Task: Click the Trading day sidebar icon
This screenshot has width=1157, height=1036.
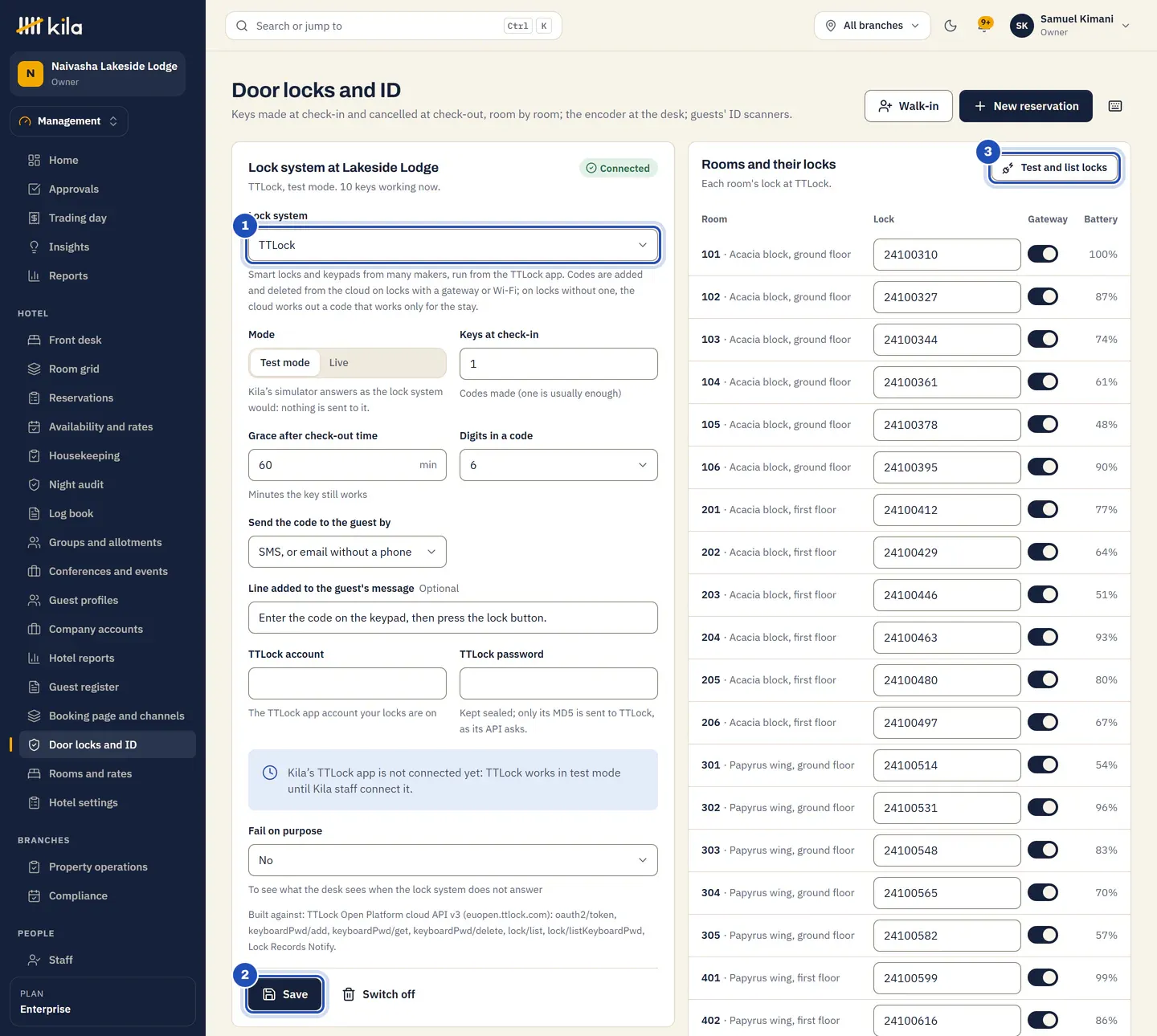Action: [x=34, y=218]
